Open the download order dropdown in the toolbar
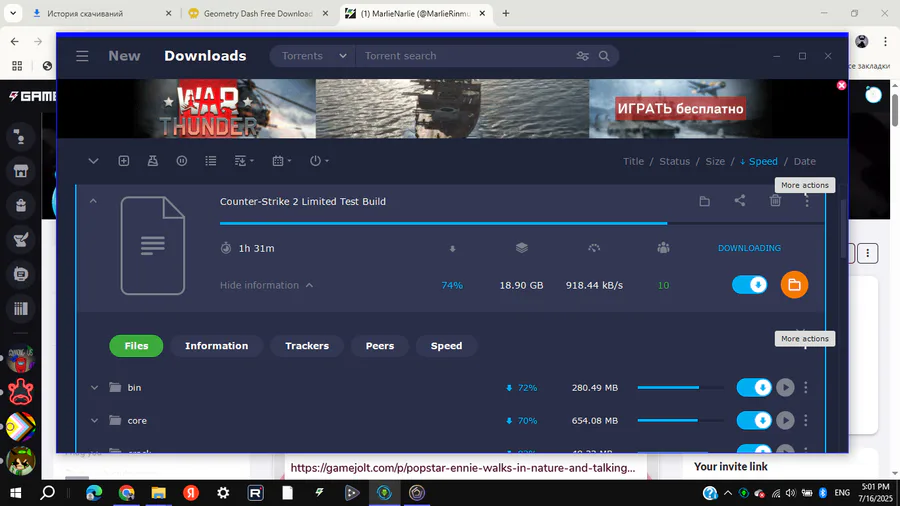Screen dimensions: 900x506 click(x=244, y=161)
